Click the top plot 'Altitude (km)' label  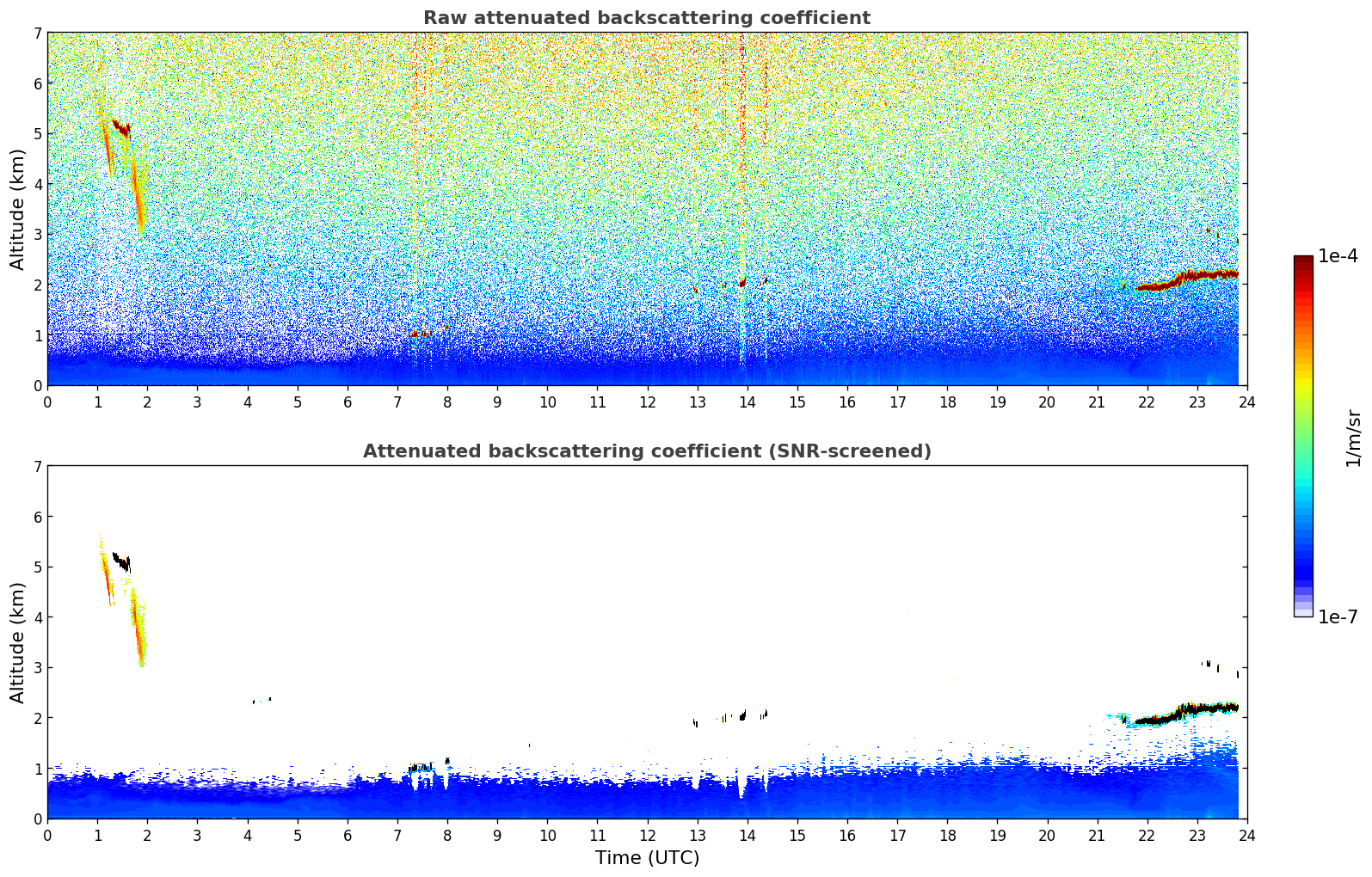(x=17, y=209)
